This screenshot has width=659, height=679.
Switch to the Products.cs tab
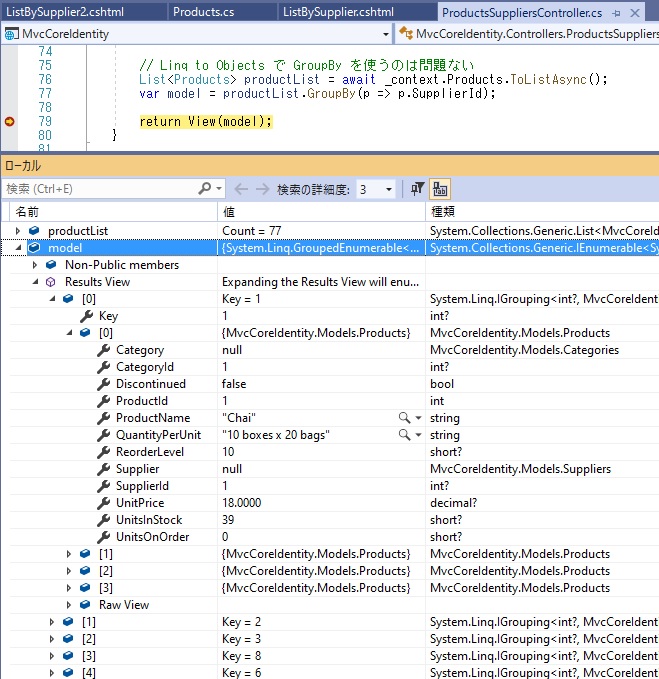[205, 13]
